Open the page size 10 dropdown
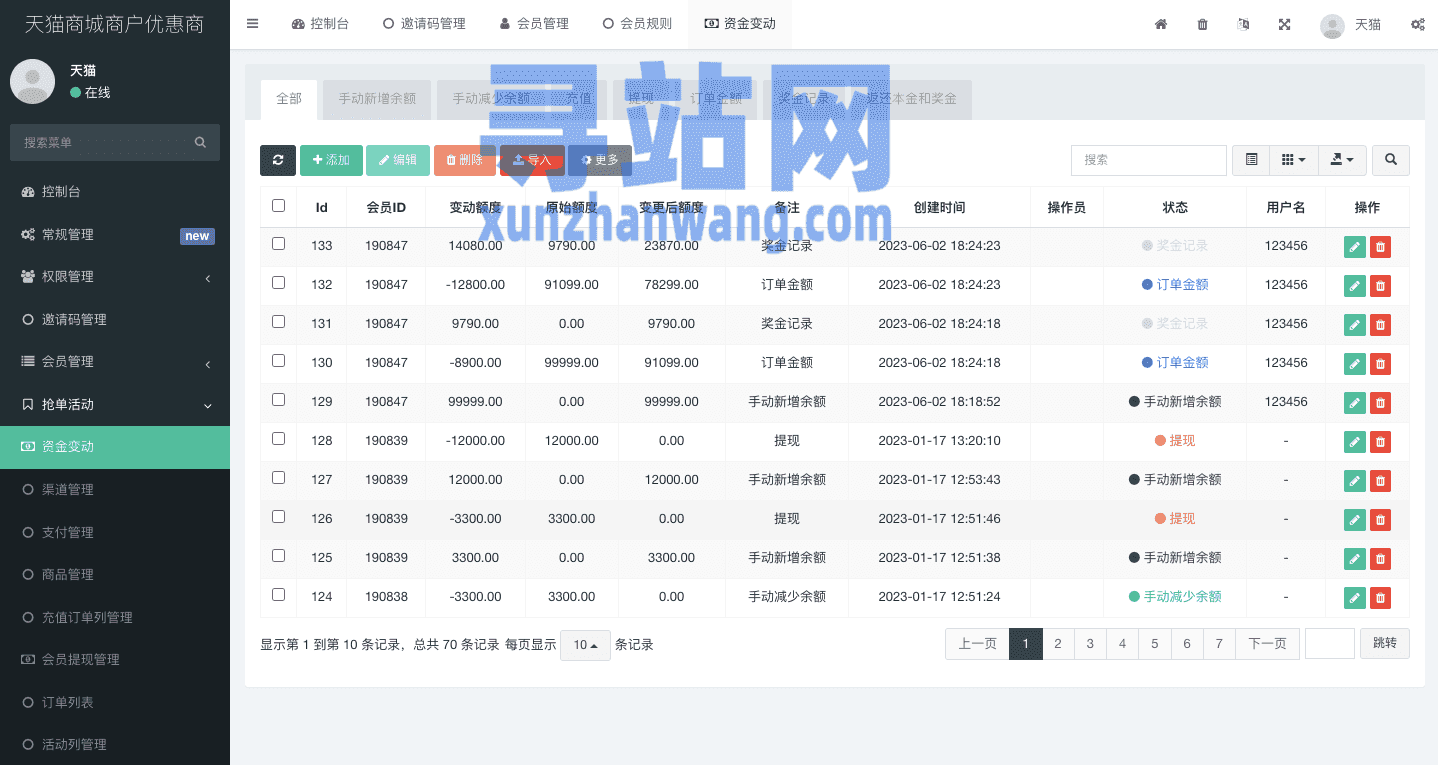Viewport: 1438px width, 765px height. click(x=585, y=645)
